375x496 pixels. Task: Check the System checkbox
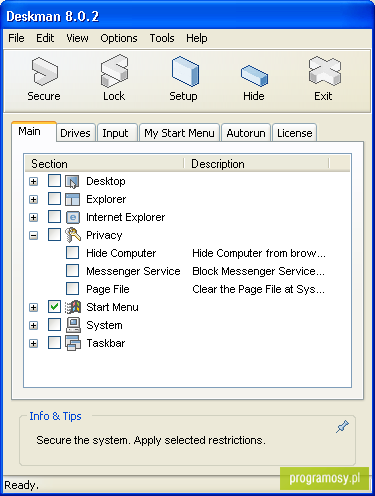click(54, 325)
